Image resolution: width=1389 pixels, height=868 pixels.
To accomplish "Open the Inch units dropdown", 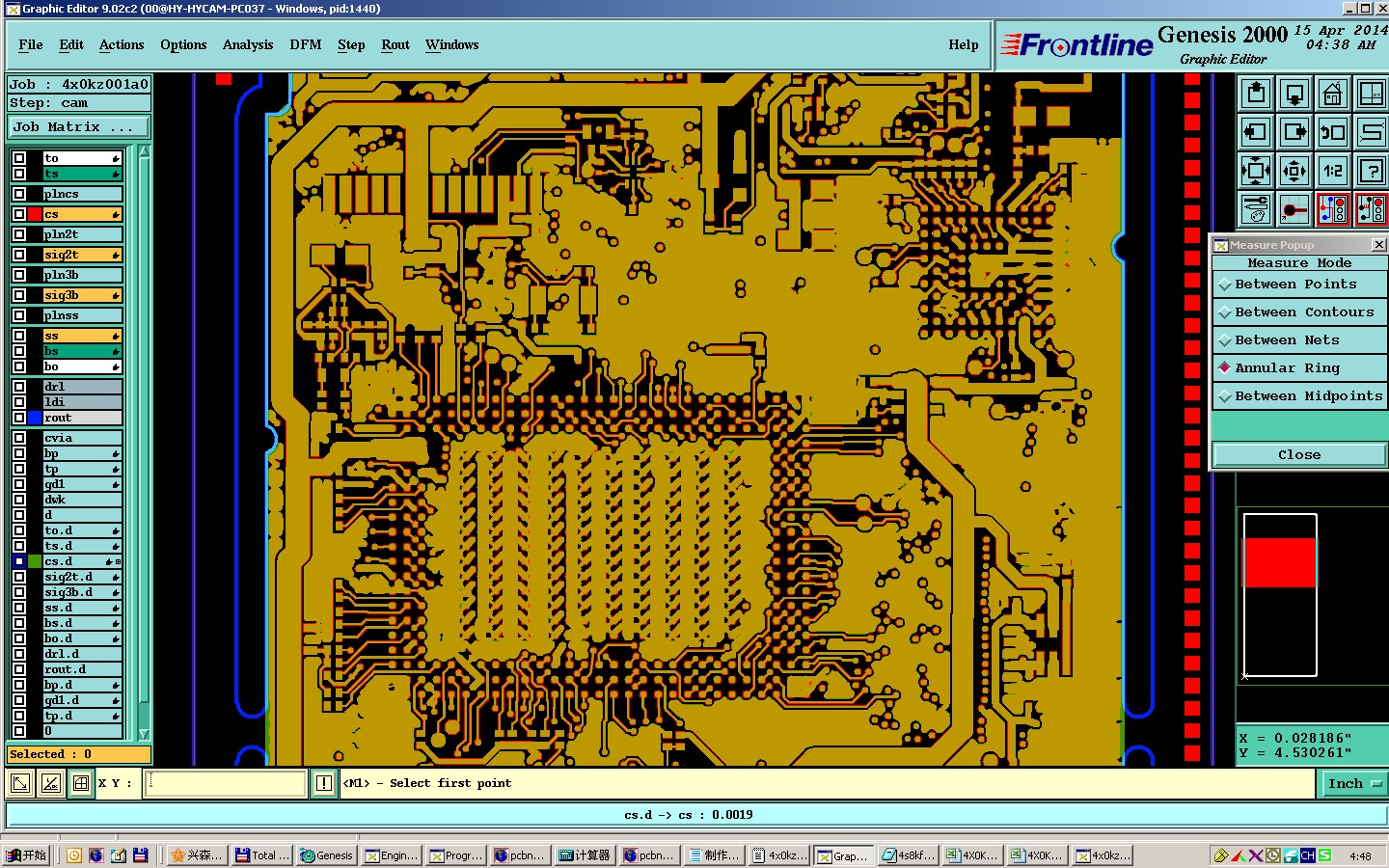I will coord(1354,784).
